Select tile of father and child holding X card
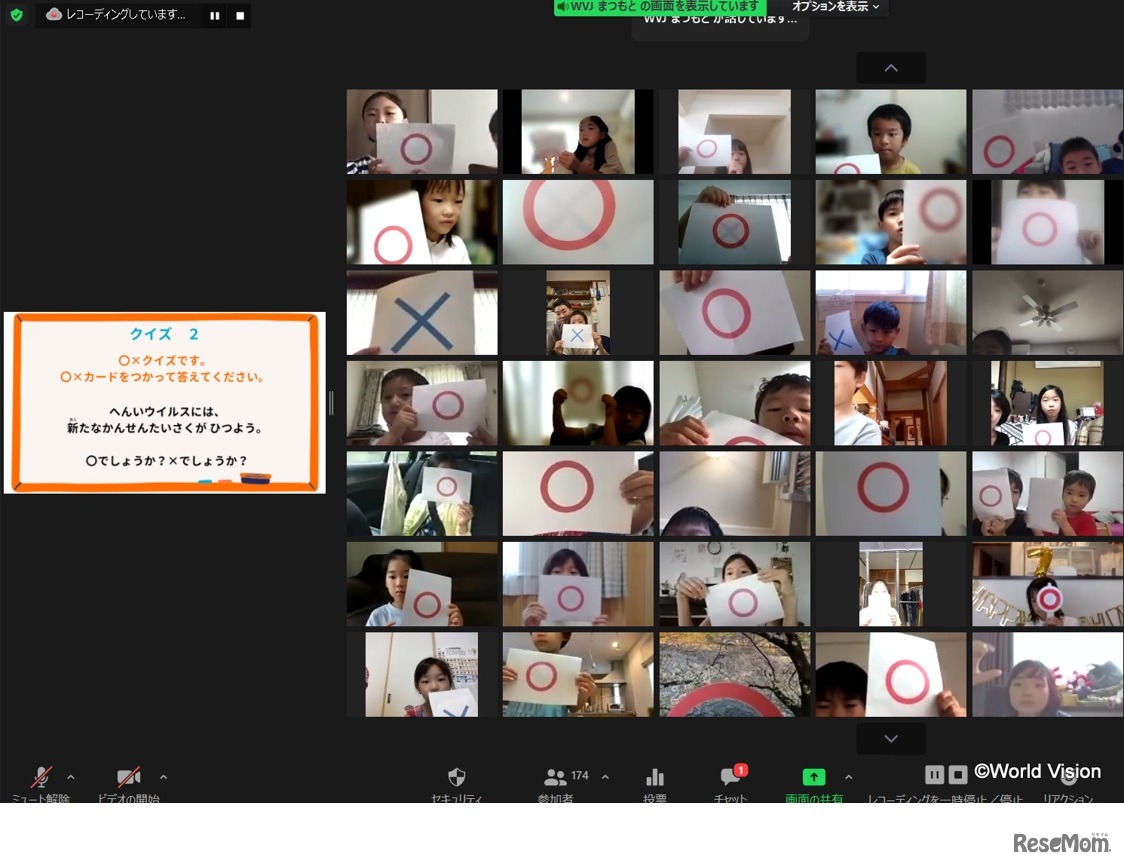The height and width of the screenshot is (866, 1124). [x=578, y=313]
